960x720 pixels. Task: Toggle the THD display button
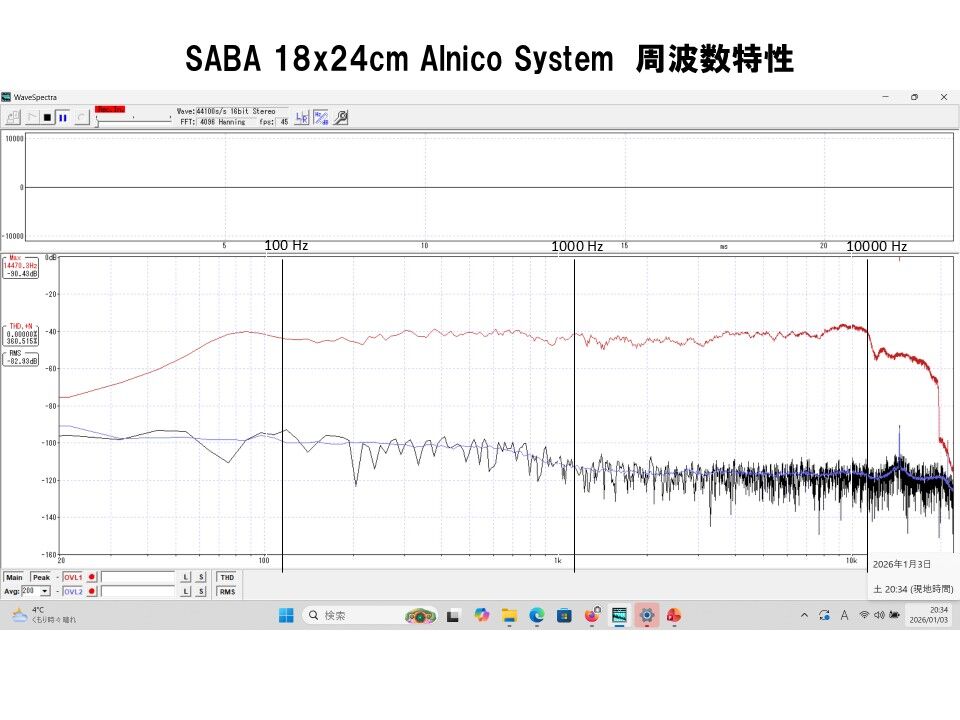coord(227,577)
